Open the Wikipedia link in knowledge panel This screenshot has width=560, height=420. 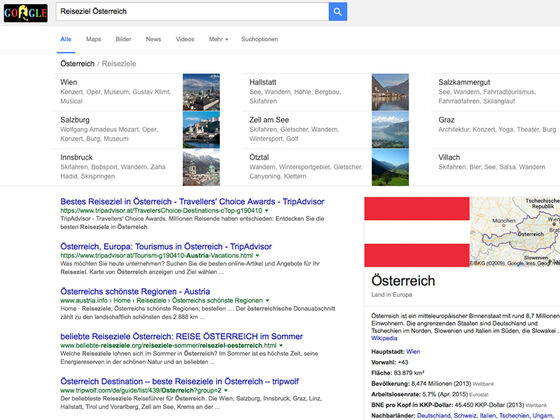click(x=384, y=338)
